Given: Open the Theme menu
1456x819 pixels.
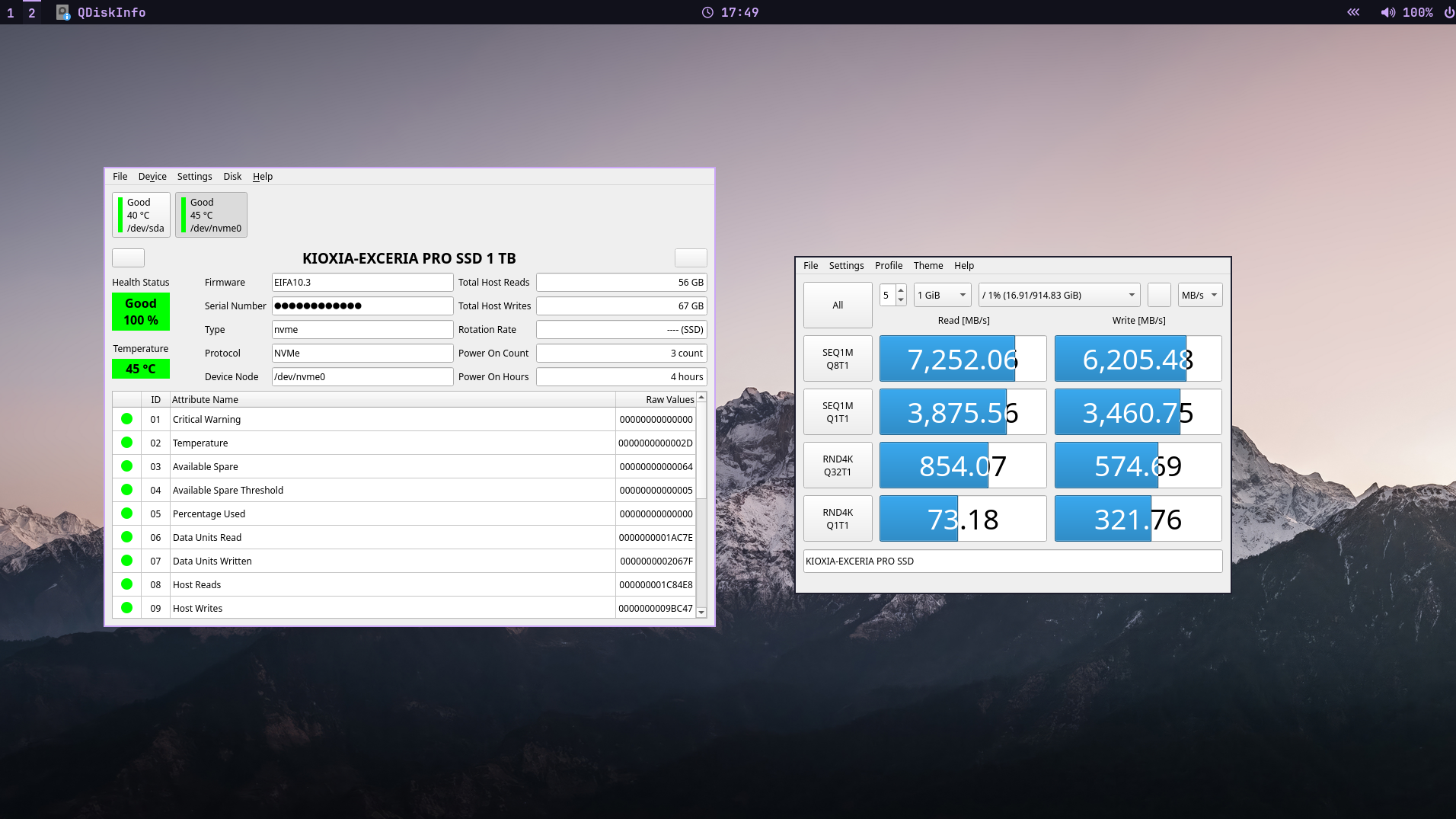Looking at the screenshot, I should (928, 266).
